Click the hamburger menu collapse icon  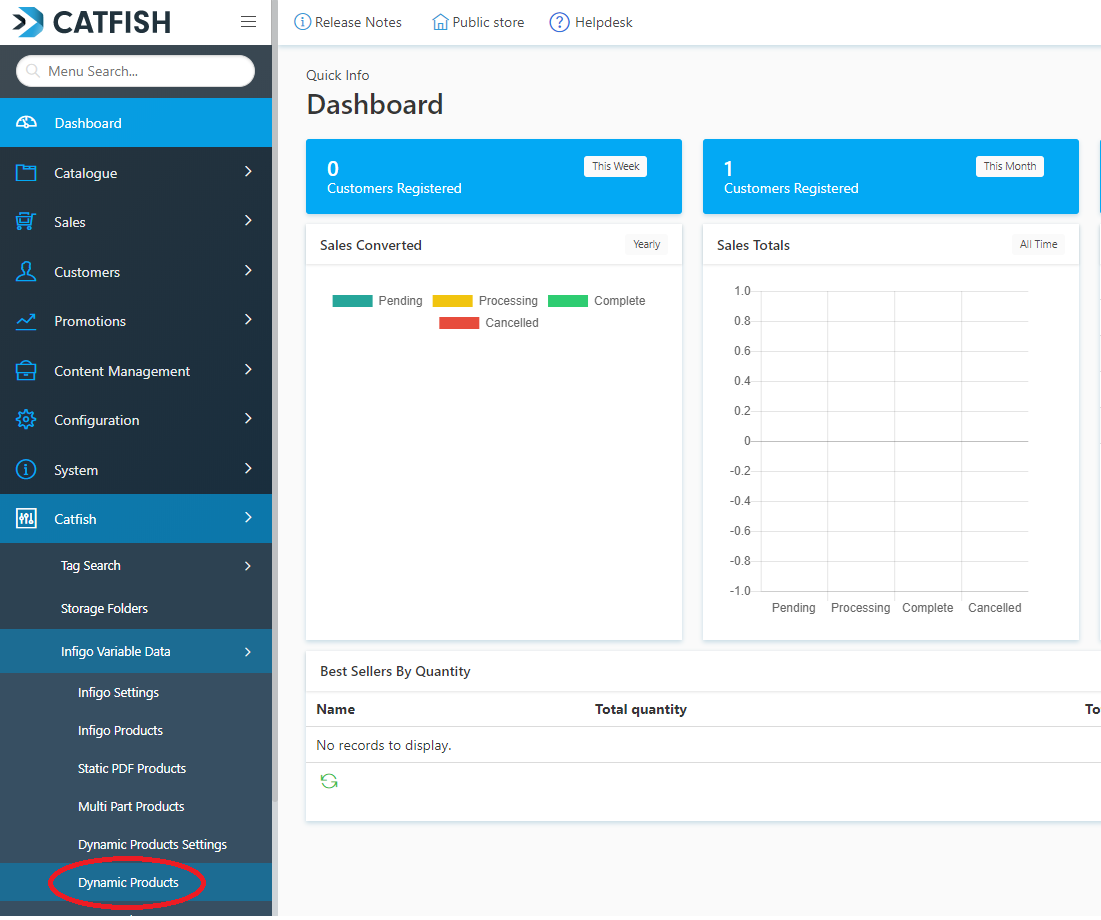coord(249,22)
